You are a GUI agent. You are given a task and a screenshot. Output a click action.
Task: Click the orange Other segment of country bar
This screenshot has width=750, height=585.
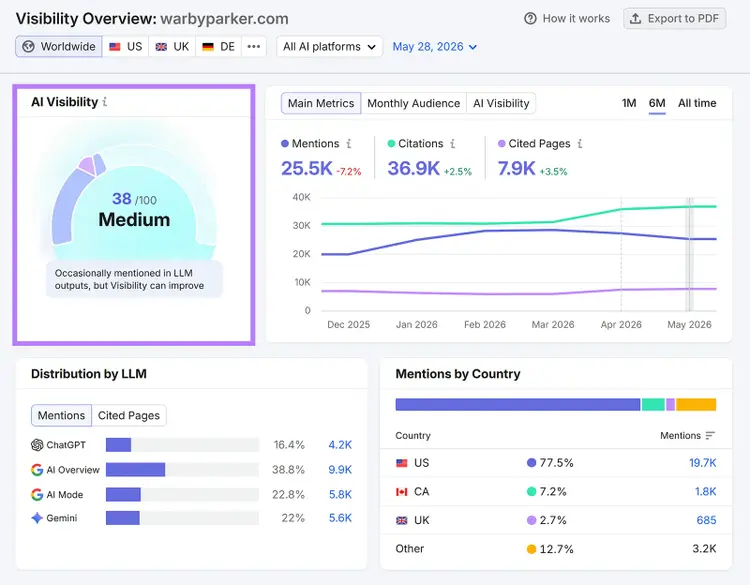(x=696, y=405)
